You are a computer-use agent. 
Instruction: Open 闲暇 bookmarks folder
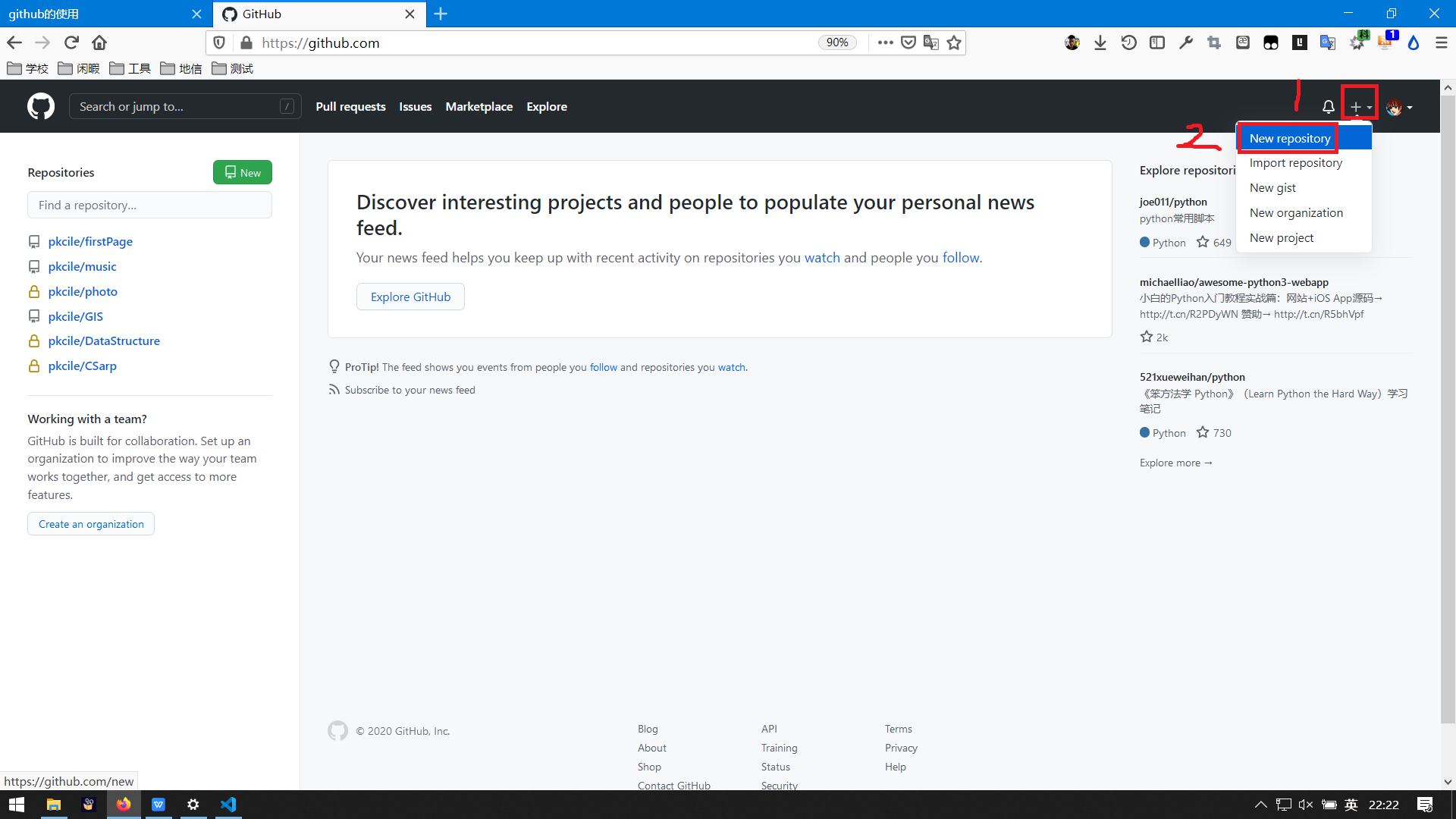coord(78,68)
